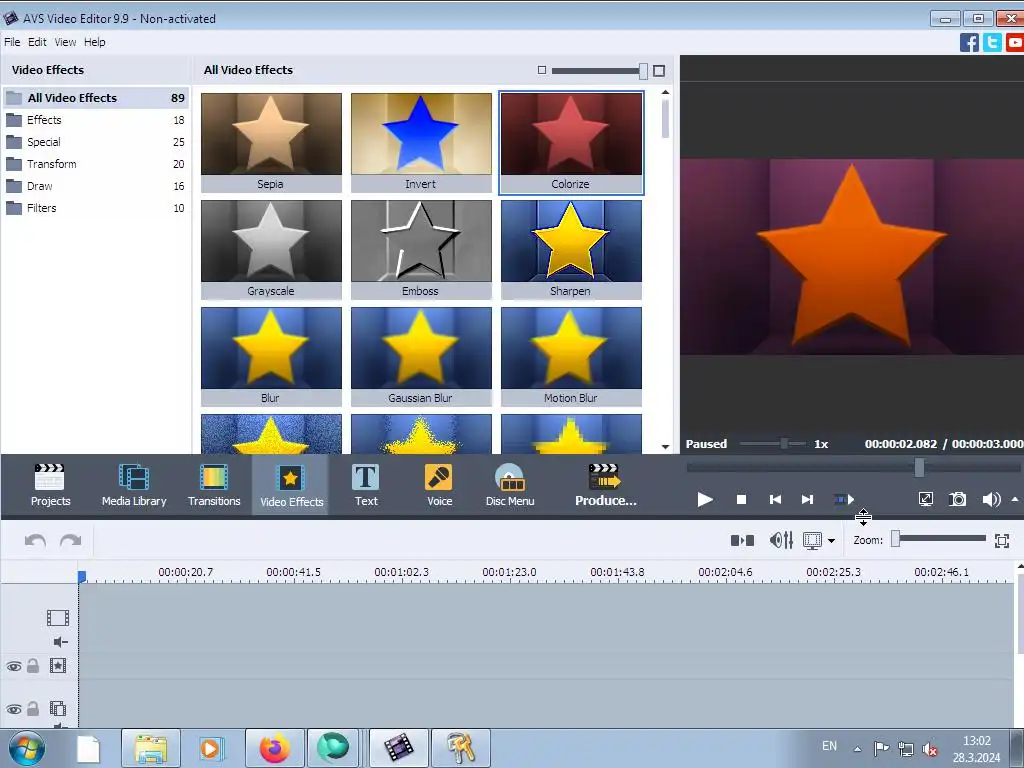Jump to the next scene
This screenshot has width=1024, height=768.
(844, 500)
